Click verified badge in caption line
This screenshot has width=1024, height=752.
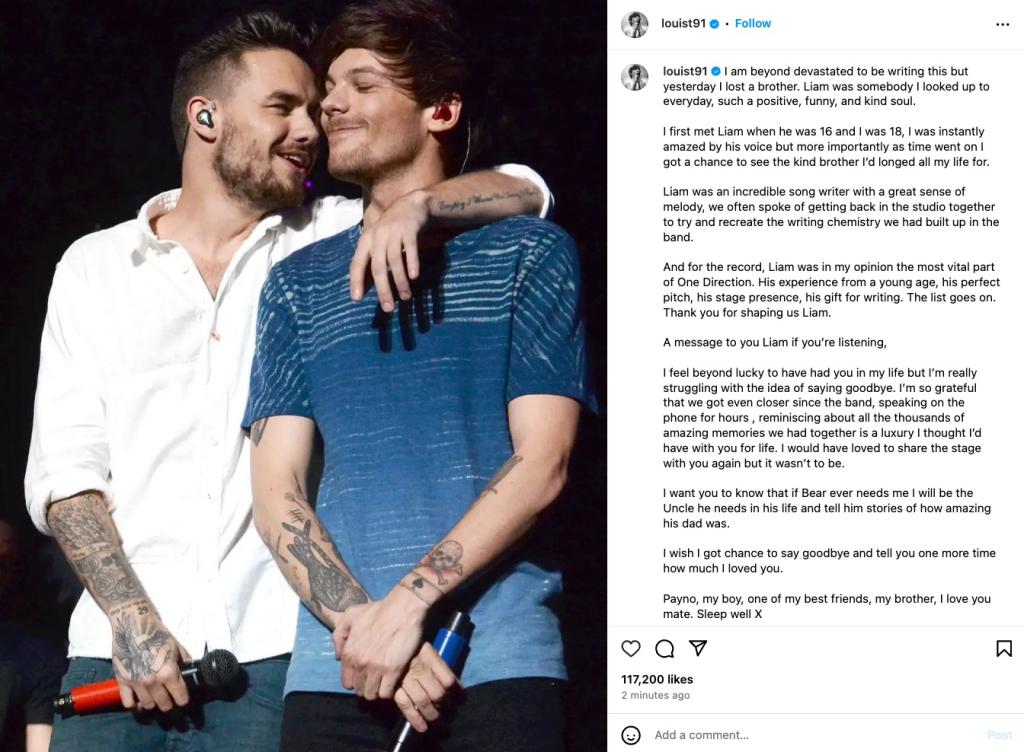click(716, 71)
